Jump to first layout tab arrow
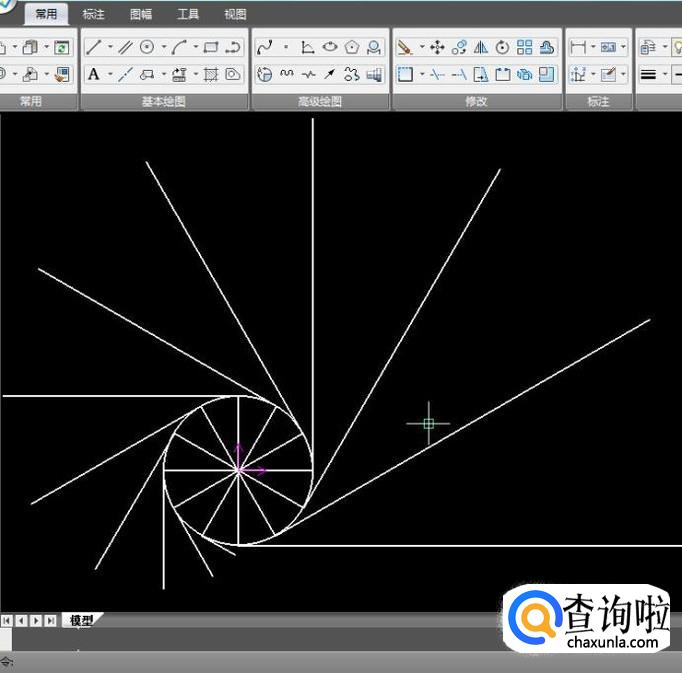Image resolution: width=682 pixels, height=673 pixels. pyautogui.click(x=7, y=621)
